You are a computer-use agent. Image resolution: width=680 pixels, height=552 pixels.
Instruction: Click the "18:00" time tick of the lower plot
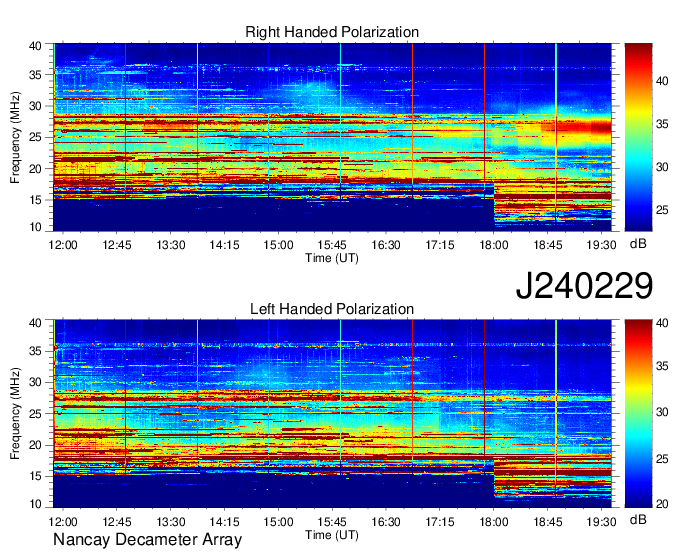[494, 522]
